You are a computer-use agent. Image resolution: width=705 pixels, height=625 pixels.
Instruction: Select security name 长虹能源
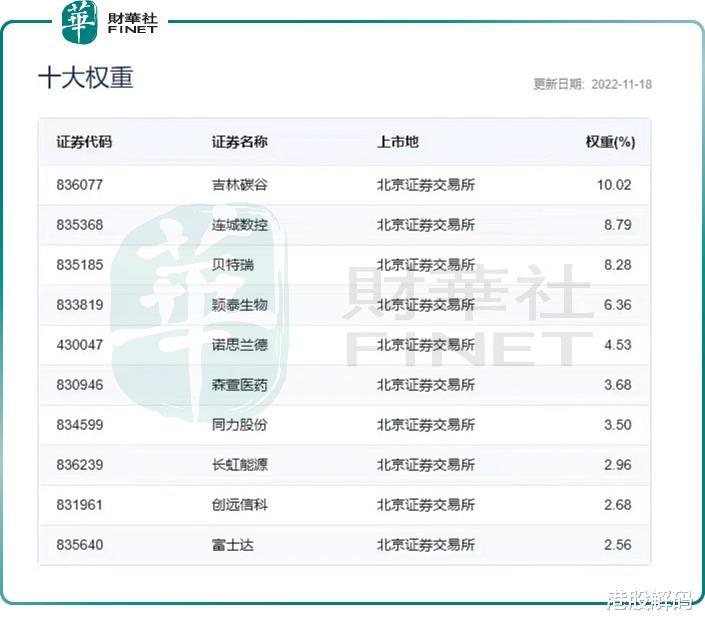pos(240,465)
